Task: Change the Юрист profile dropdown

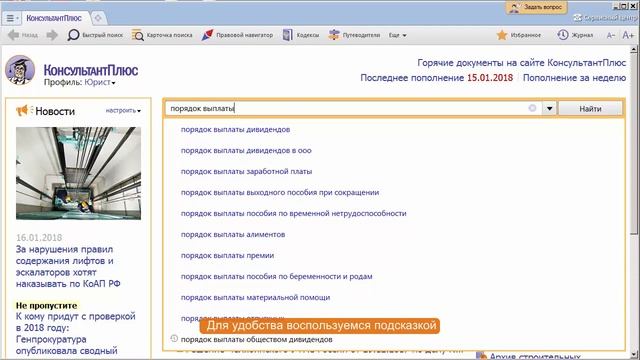Action: click(100, 82)
